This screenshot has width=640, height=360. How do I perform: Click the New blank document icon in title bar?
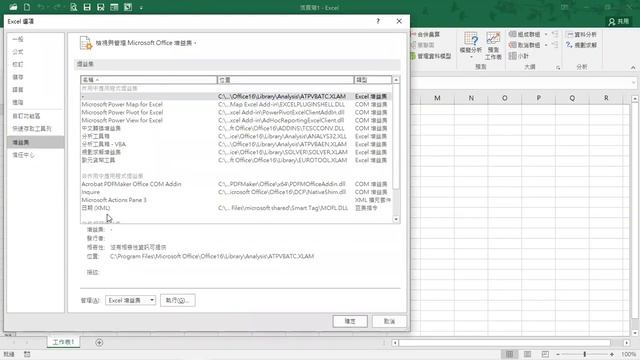coord(27,7)
